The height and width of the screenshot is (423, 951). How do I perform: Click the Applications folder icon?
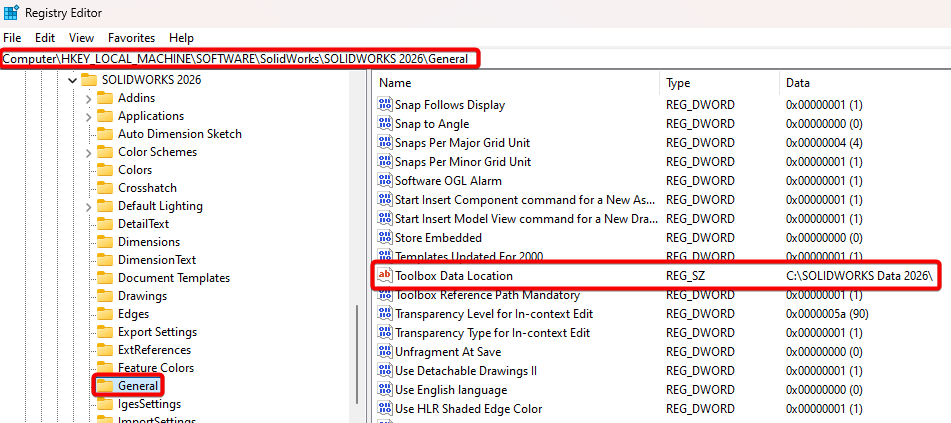(x=105, y=116)
